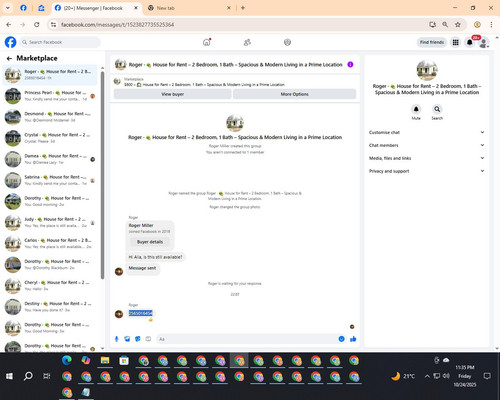The width and height of the screenshot is (500, 400).
Task: Open the Friends icon in top navigation
Action: 247,42
